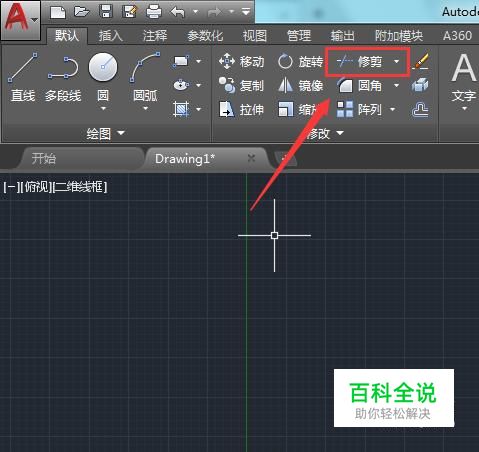Expand the rectangle tool dropdown
The height and width of the screenshot is (452, 479).
click(199, 61)
